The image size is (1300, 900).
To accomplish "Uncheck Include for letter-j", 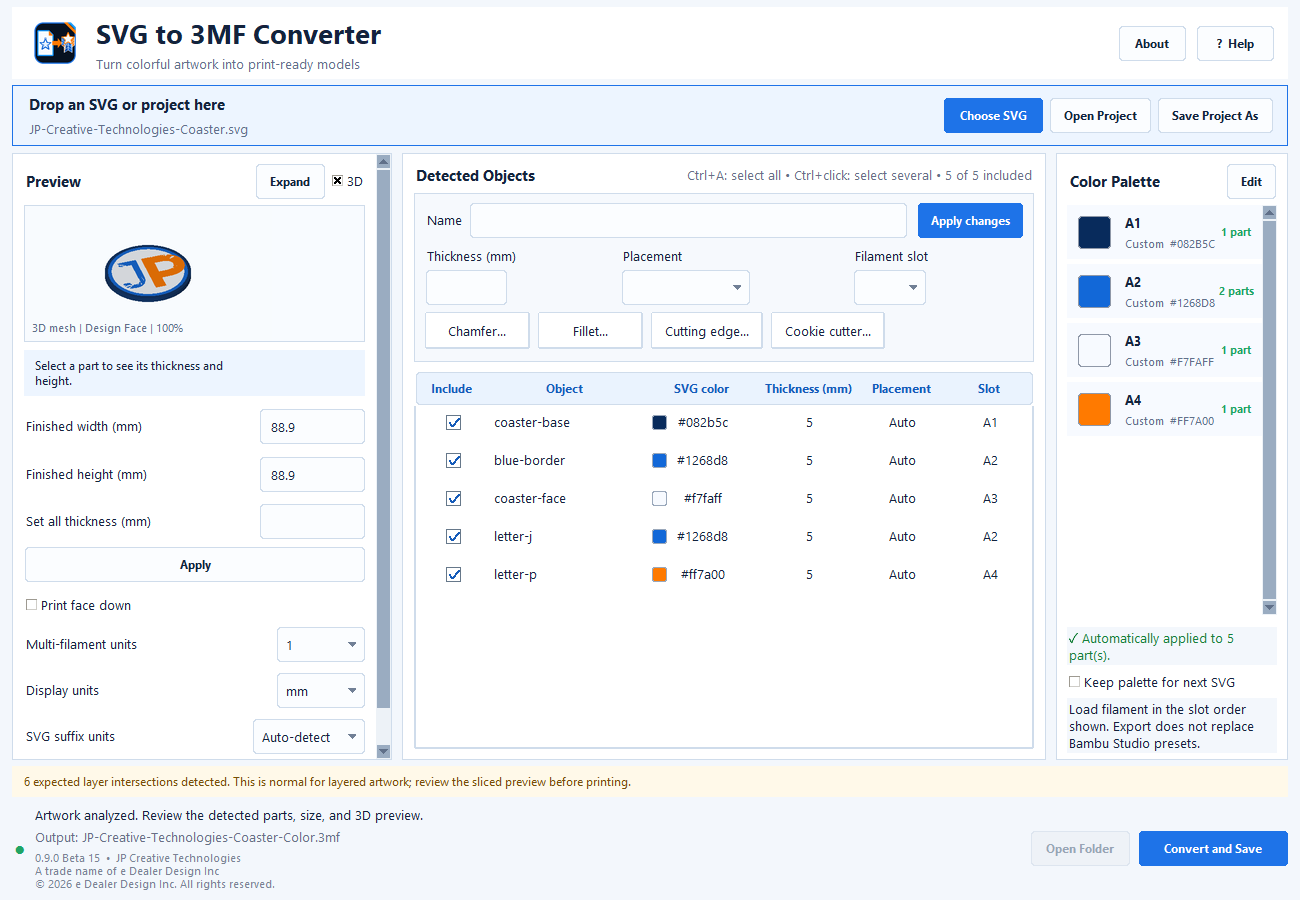I will pyautogui.click(x=454, y=537).
